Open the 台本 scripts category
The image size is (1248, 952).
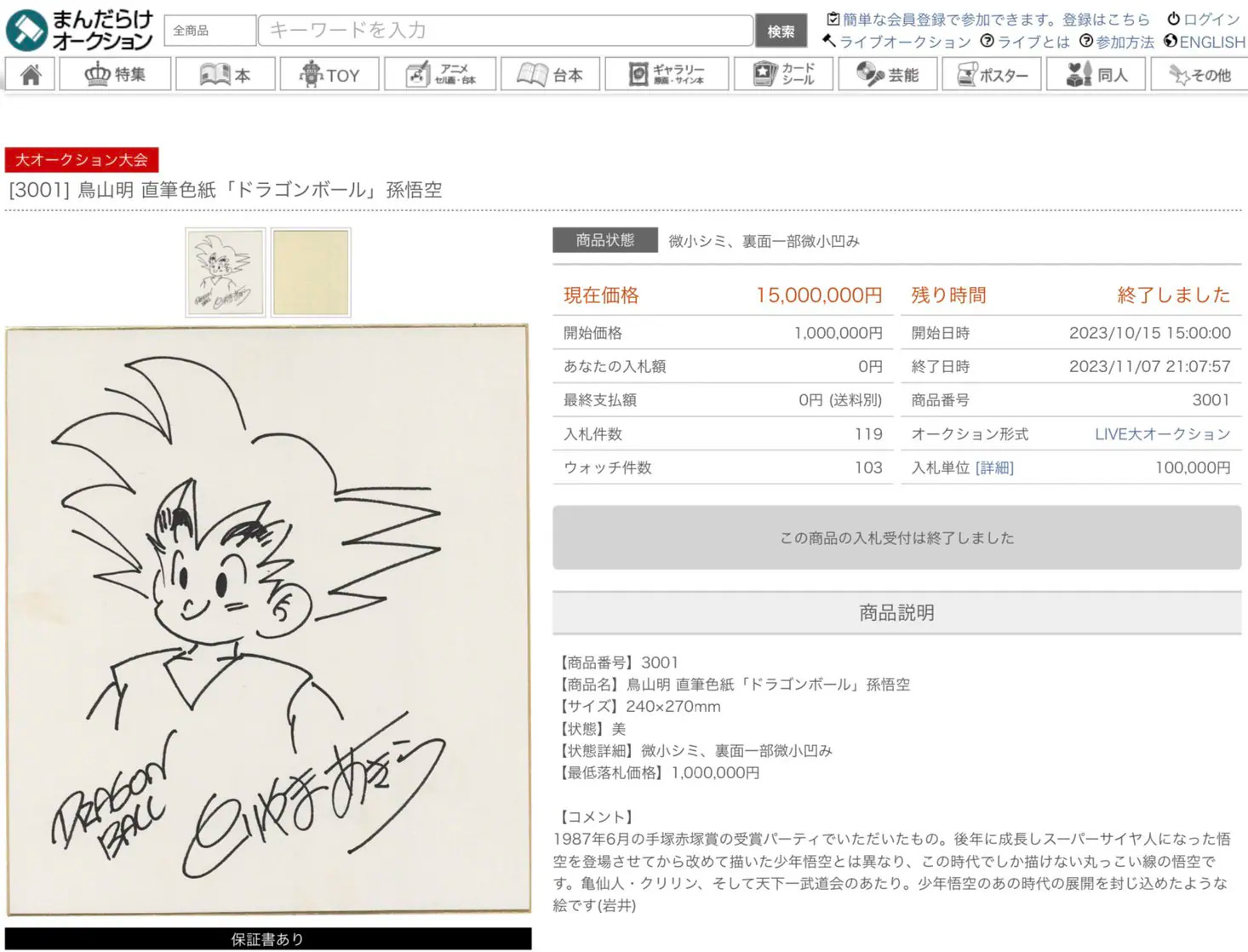click(x=551, y=74)
